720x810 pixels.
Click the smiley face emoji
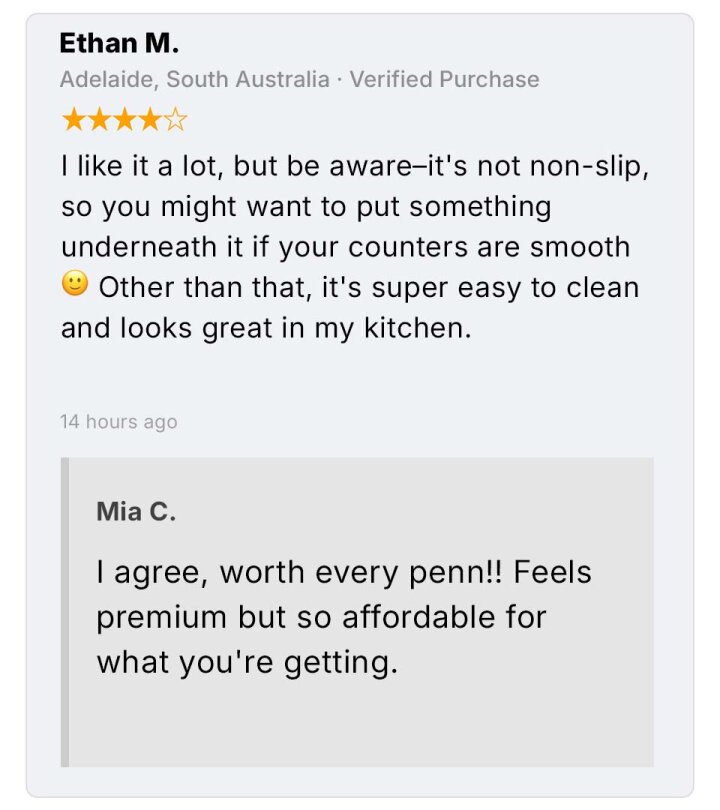click(x=75, y=284)
